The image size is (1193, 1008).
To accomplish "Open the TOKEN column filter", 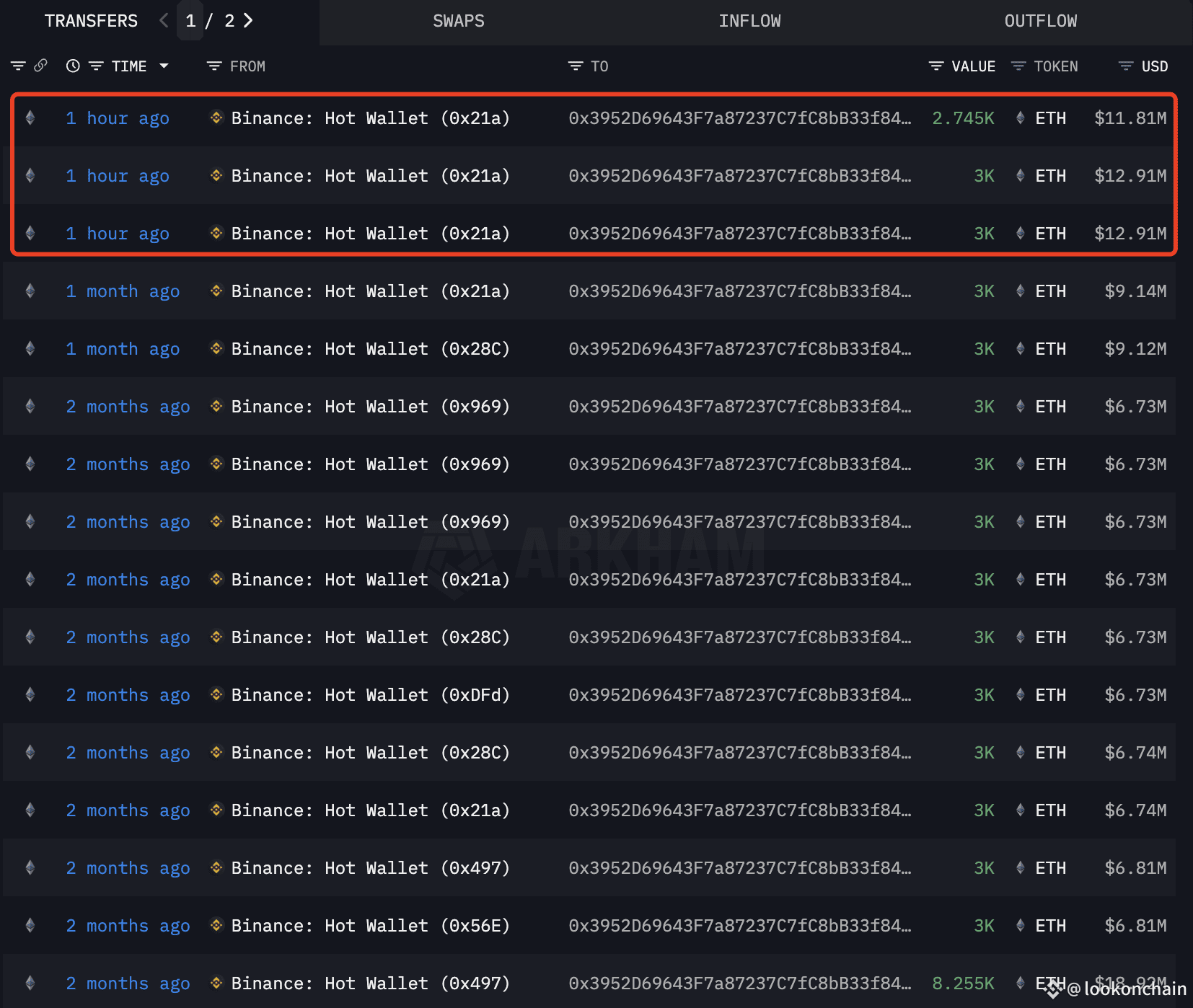I will click(x=1018, y=66).
